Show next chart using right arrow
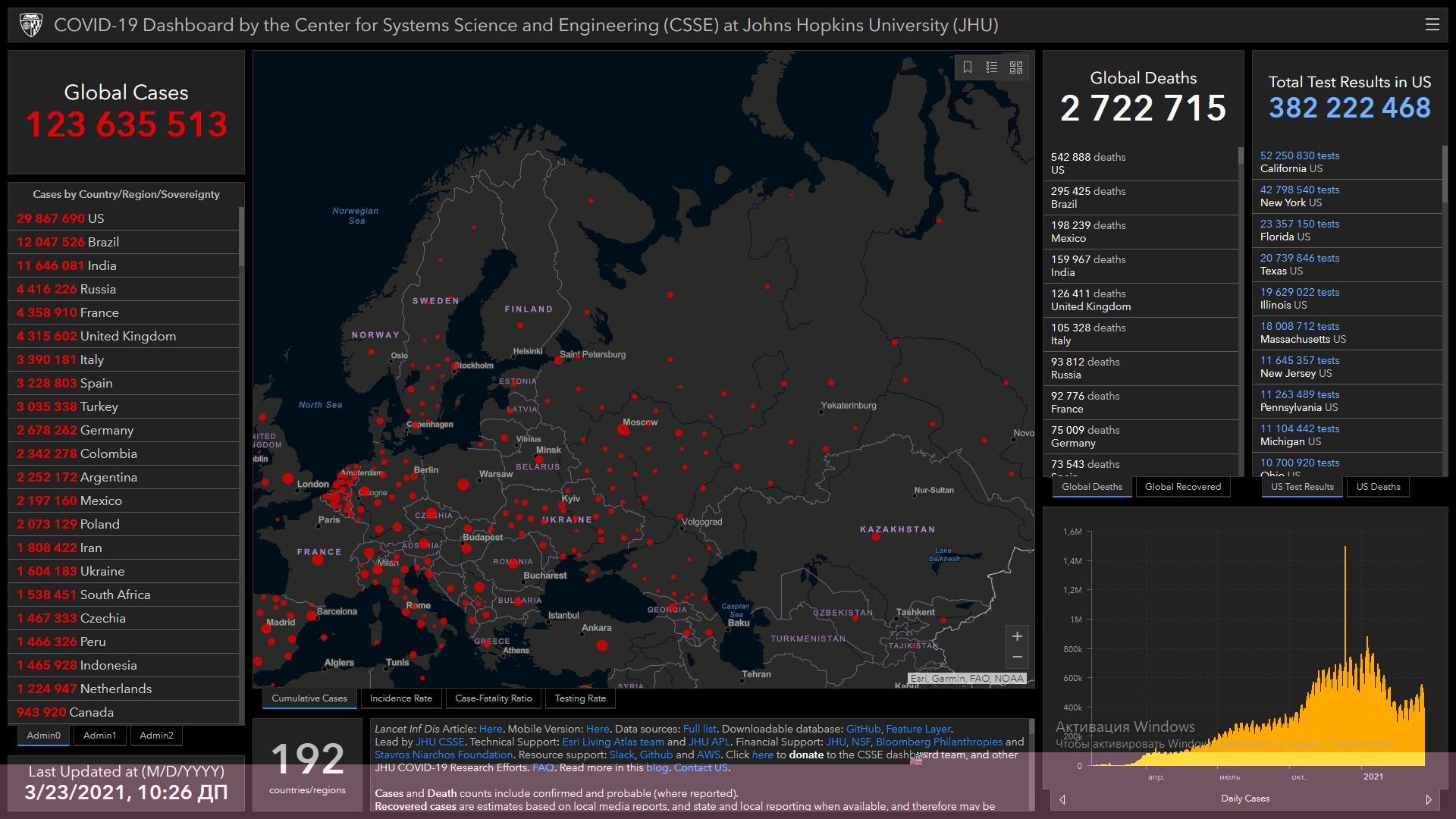Viewport: 1456px width, 819px height. (1429, 799)
